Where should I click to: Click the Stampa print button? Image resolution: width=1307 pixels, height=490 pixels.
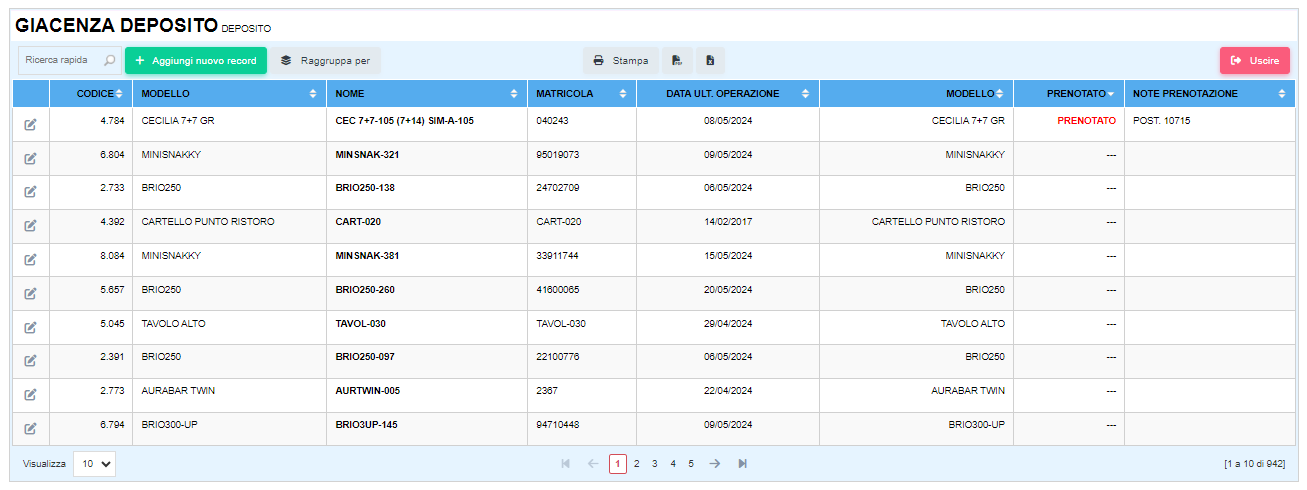click(x=621, y=61)
